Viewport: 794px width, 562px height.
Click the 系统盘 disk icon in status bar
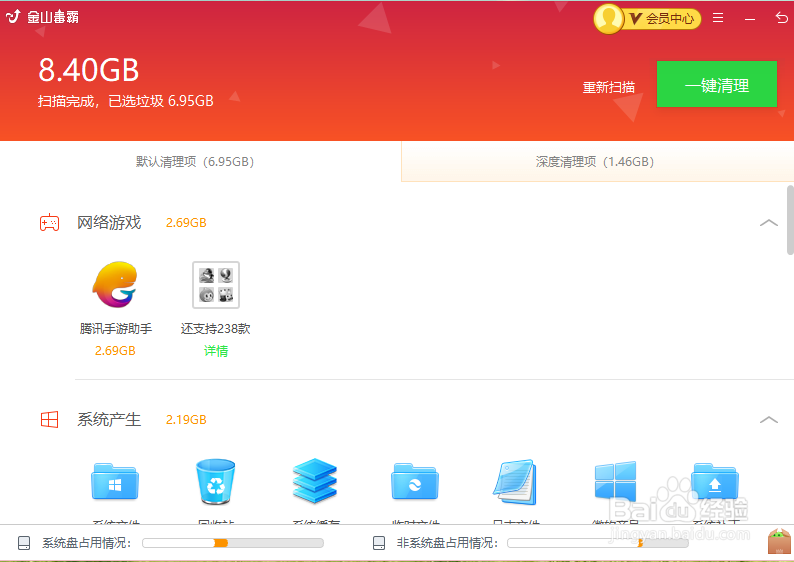click(x=24, y=543)
